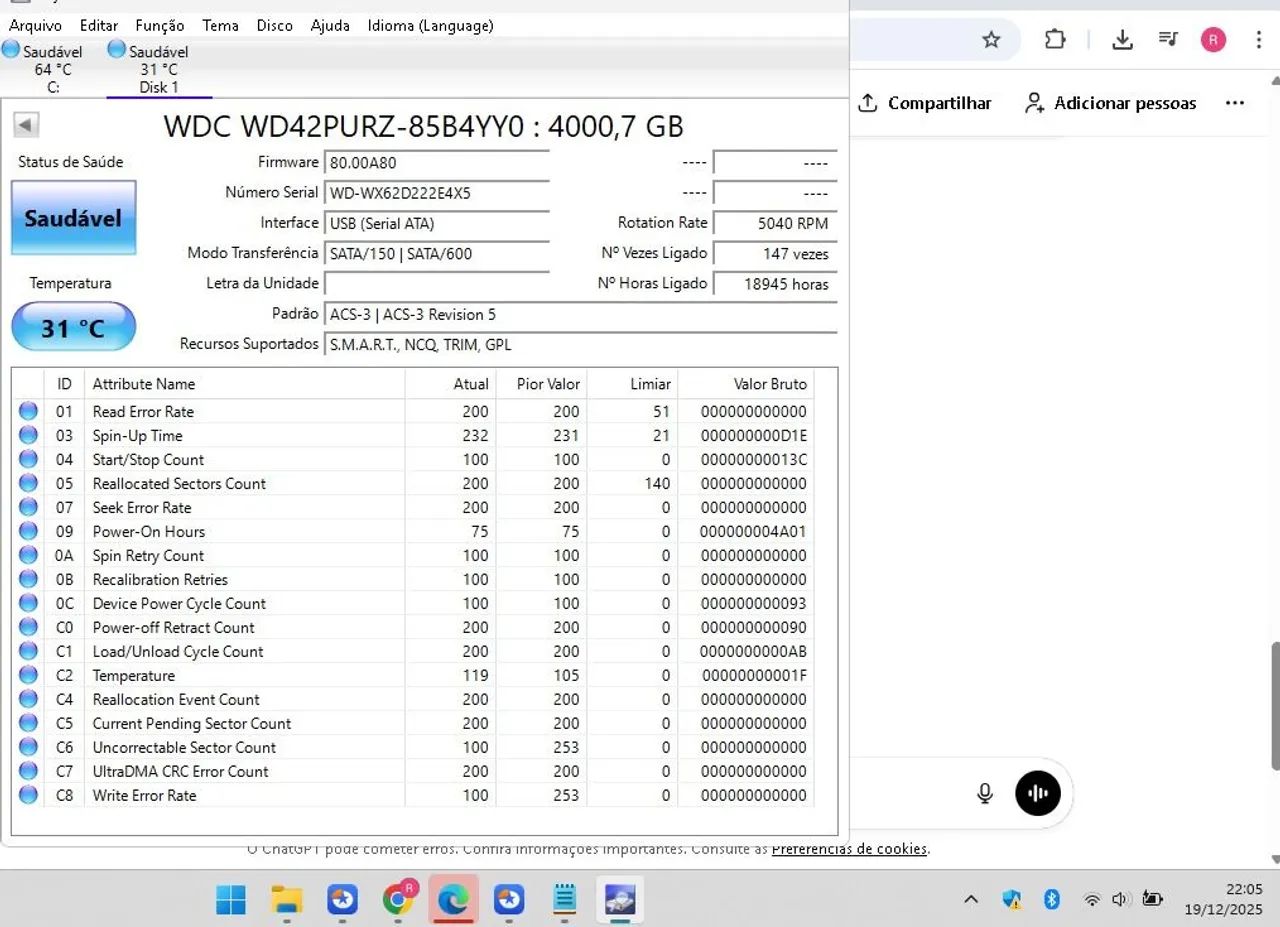Image resolution: width=1280 pixels, height=927 pixels.
Task: Open the Função menu
Action: 160,25
